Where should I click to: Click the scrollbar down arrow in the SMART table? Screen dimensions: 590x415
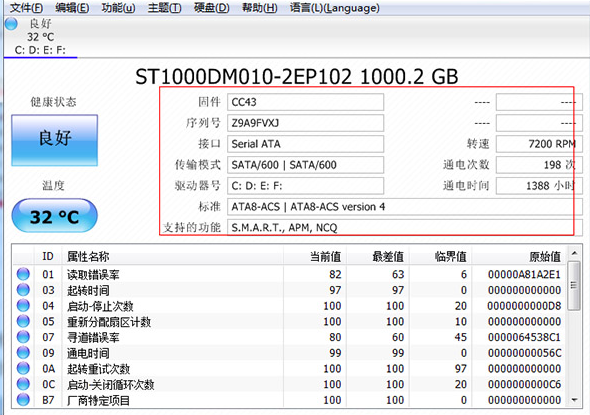click(574, 400)
